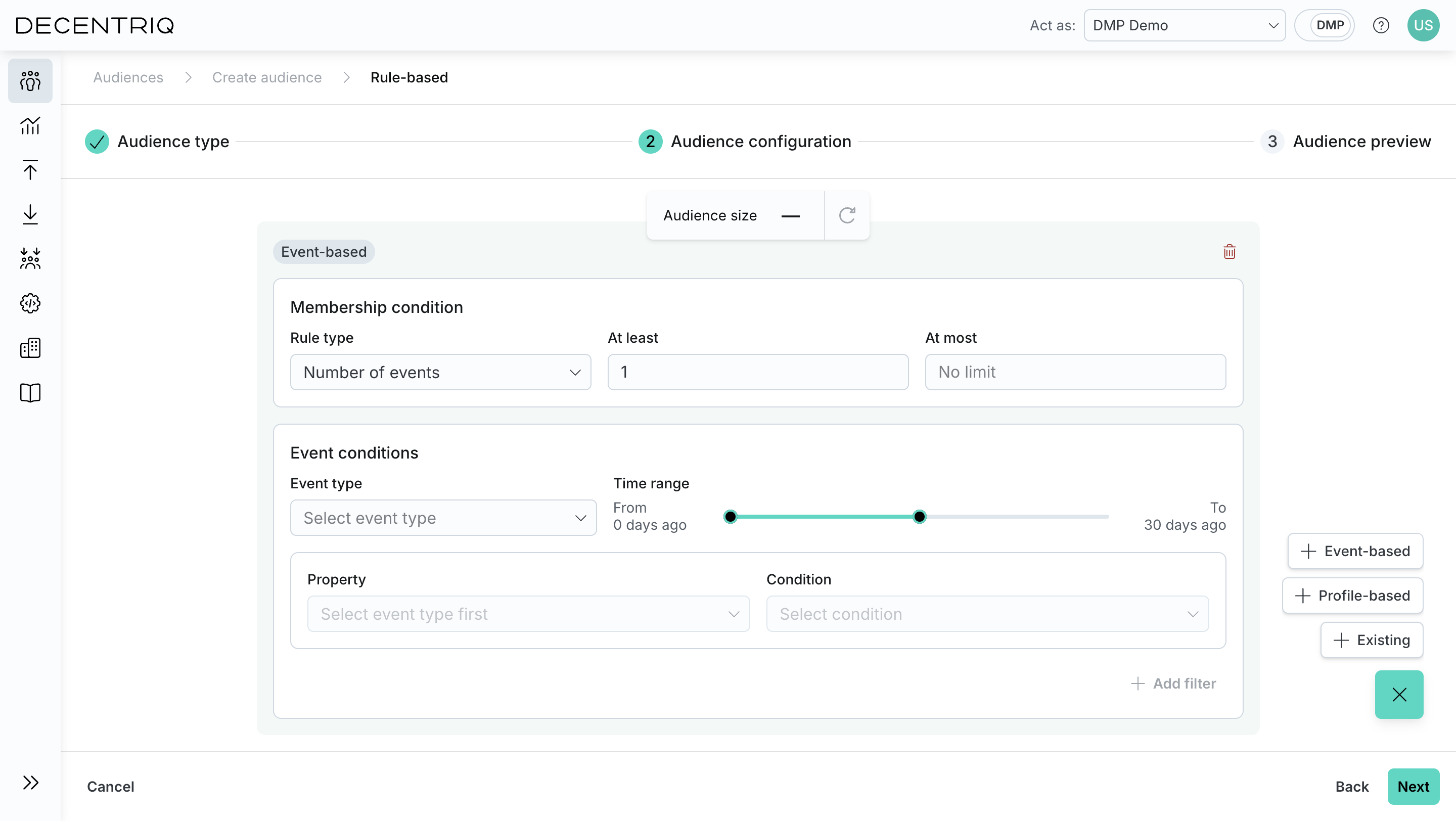This screenshot has width=1456, height=821.
Task: Click the Audience size label
Action: tap(710, 215)
